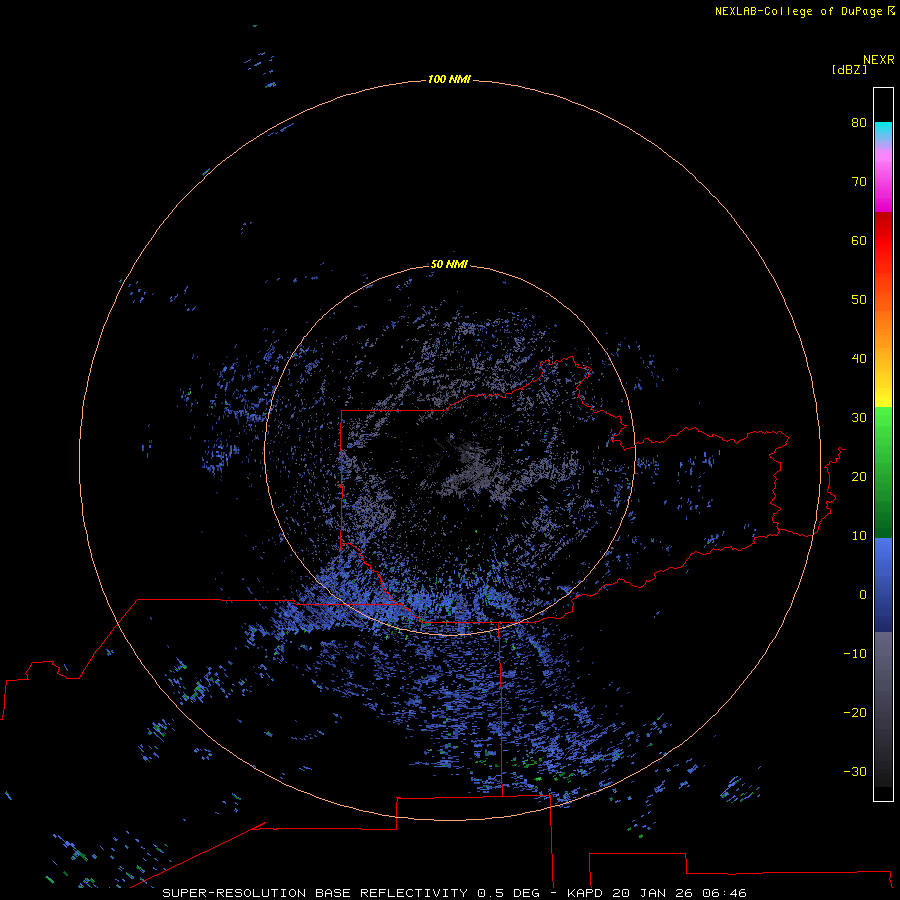The height and width of the screenshot is (900, 900).
Task: Click the 60 dBZ value on the scale
Action: (859, 240)
